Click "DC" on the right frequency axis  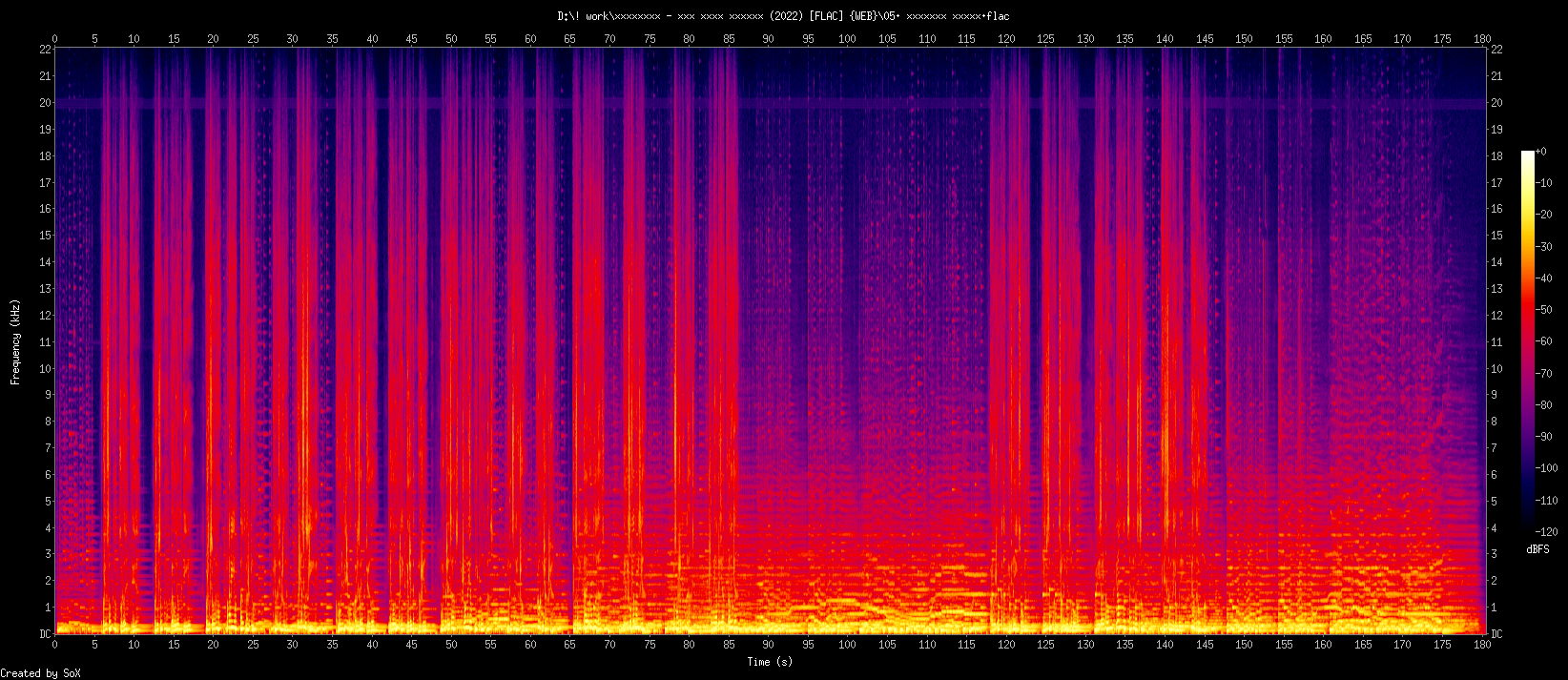(x=1496, y=634)
